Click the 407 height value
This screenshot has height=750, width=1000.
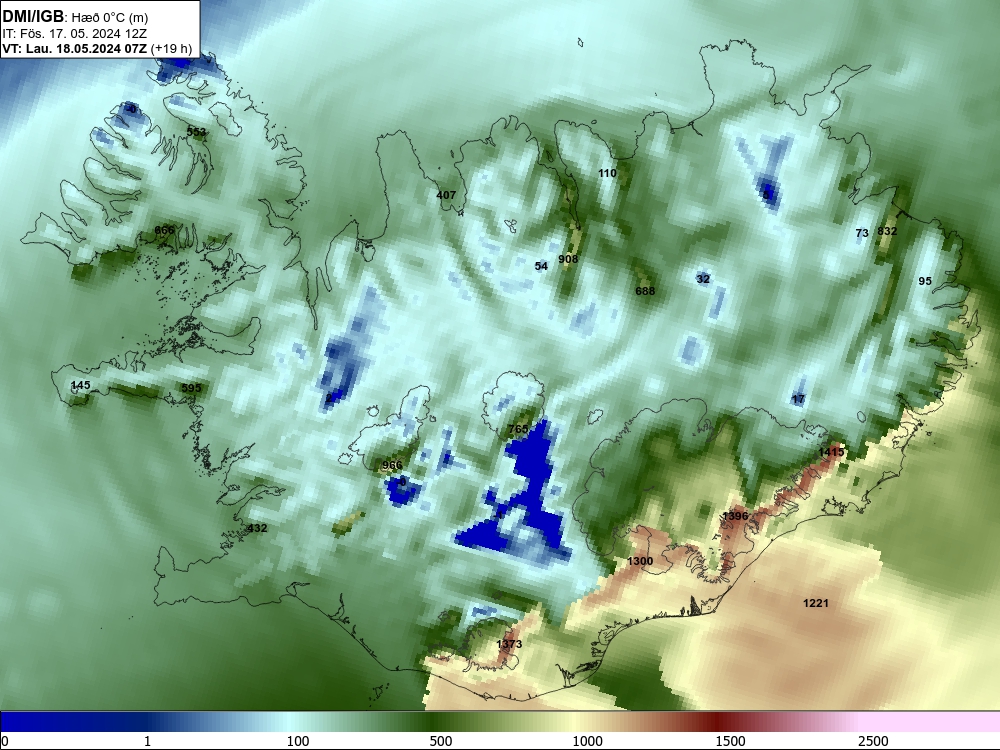446,195
